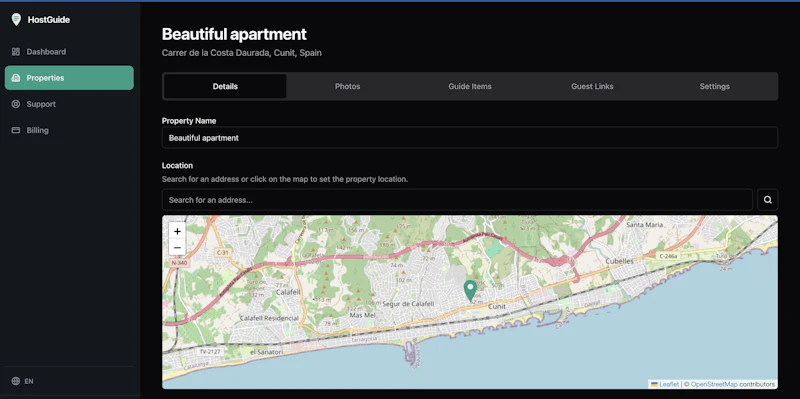Click into the Property Name field
800x399 pixels.
coord(470,138)
